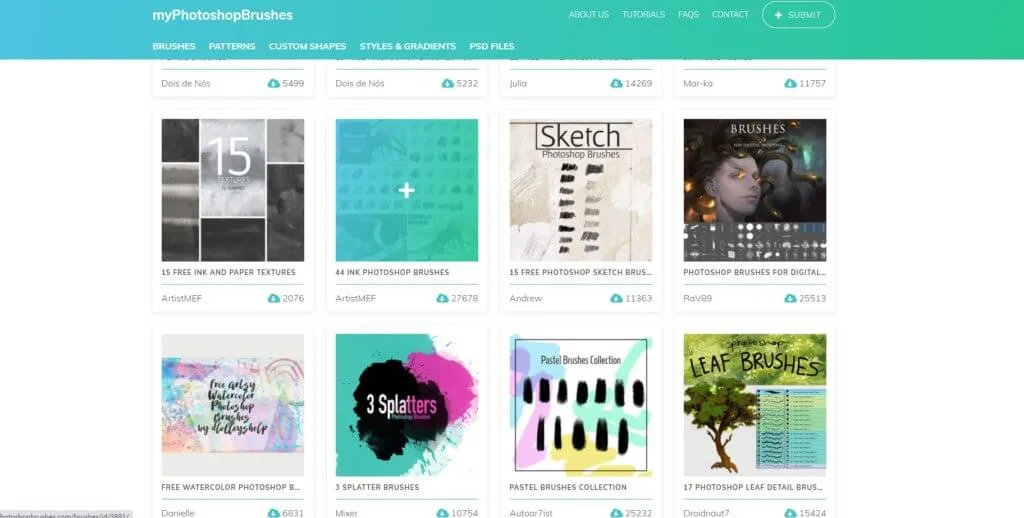
Task: Open the PSD Files category
Action: point(492,46)
